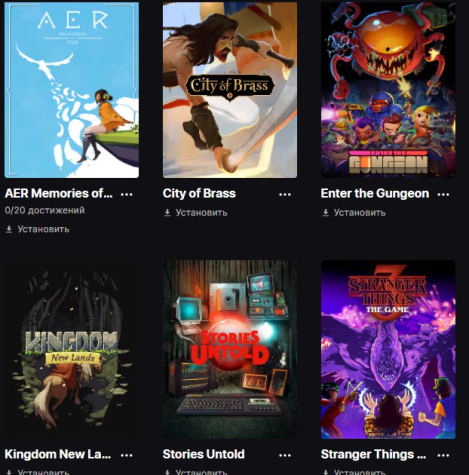Open the three-dot menu for Enter the Gungeon
Viewport: 469px width, 475px height.
[443, 194]
